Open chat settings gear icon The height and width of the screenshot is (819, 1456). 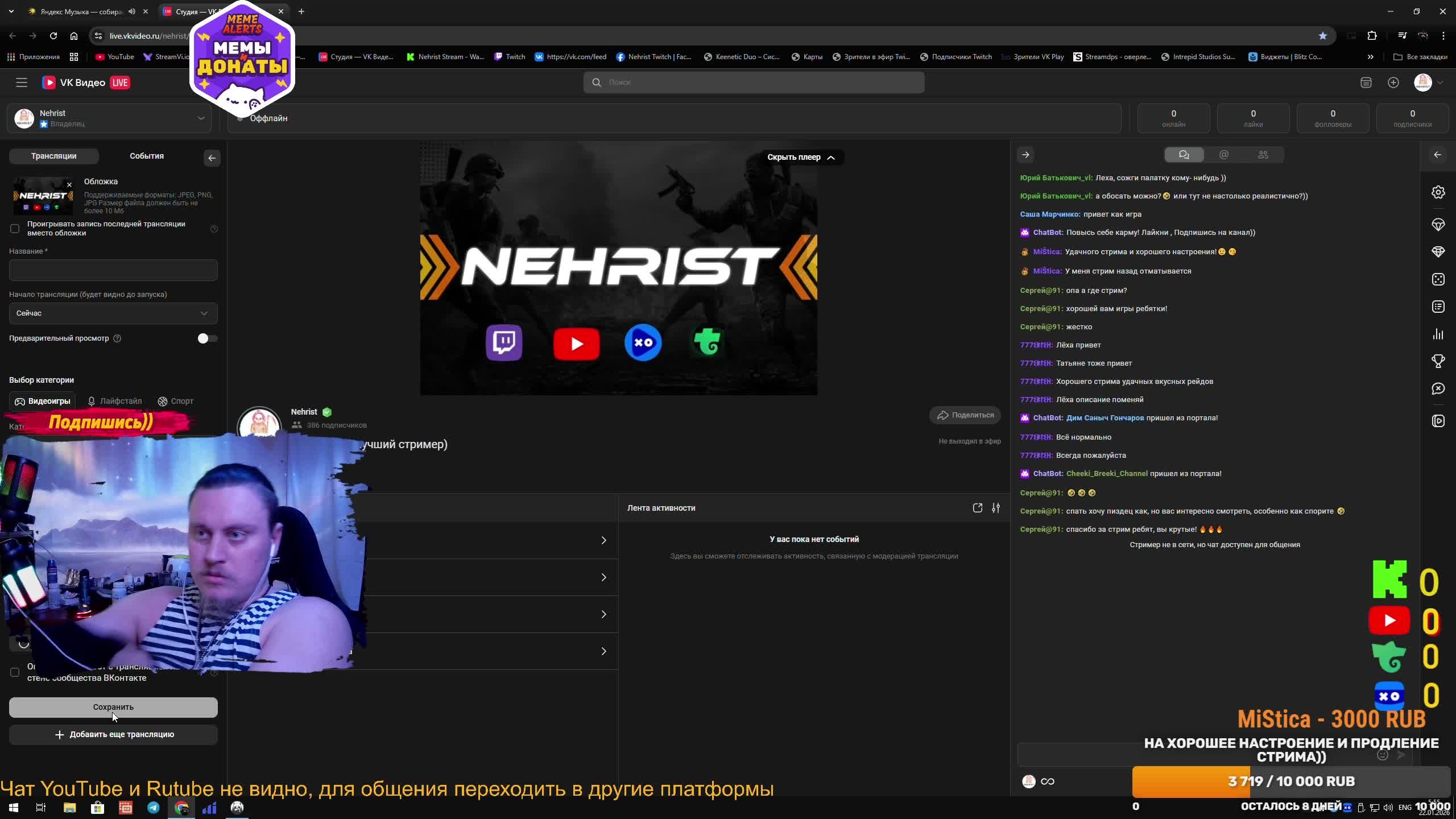1438,192
